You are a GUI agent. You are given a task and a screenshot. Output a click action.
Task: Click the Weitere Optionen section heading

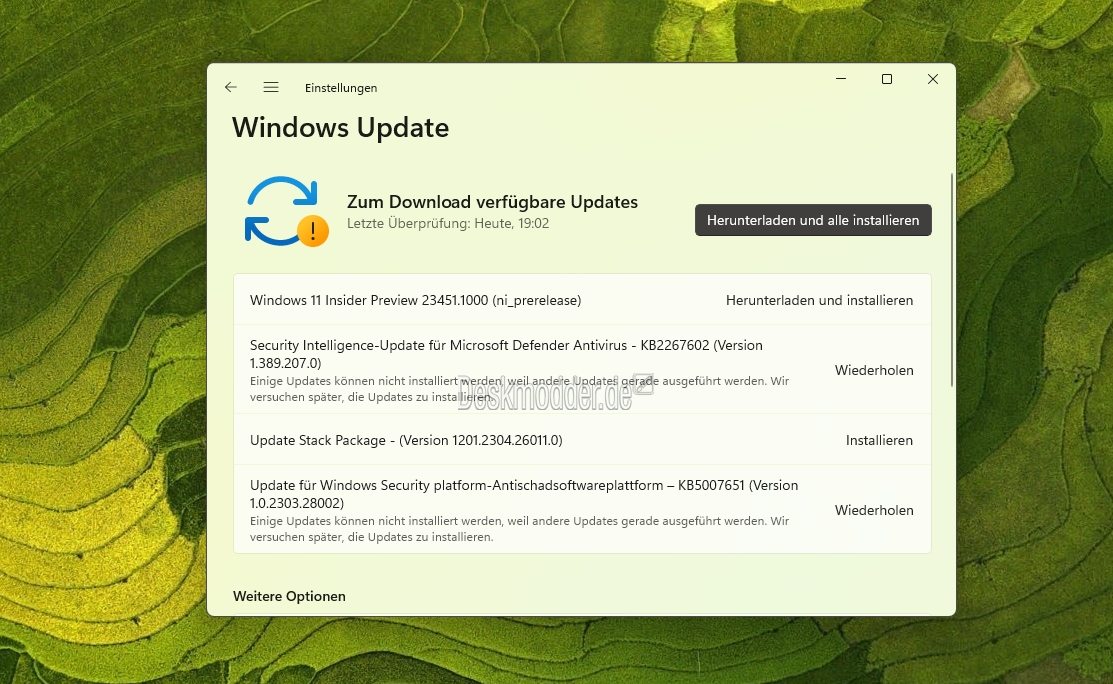[x=289, y=597]
